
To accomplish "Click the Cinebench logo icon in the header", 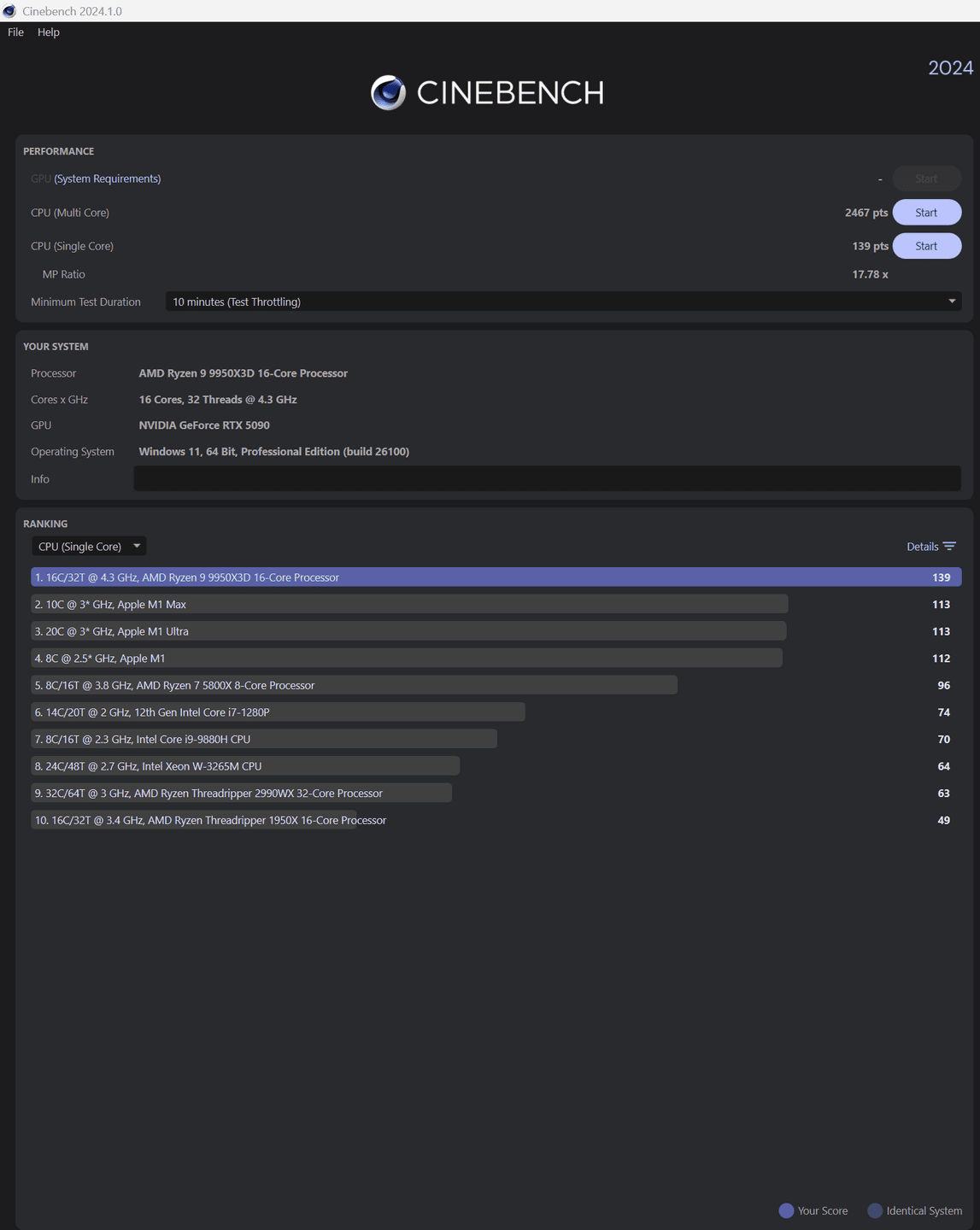I will pyautogui.click(x=388, y=92).
